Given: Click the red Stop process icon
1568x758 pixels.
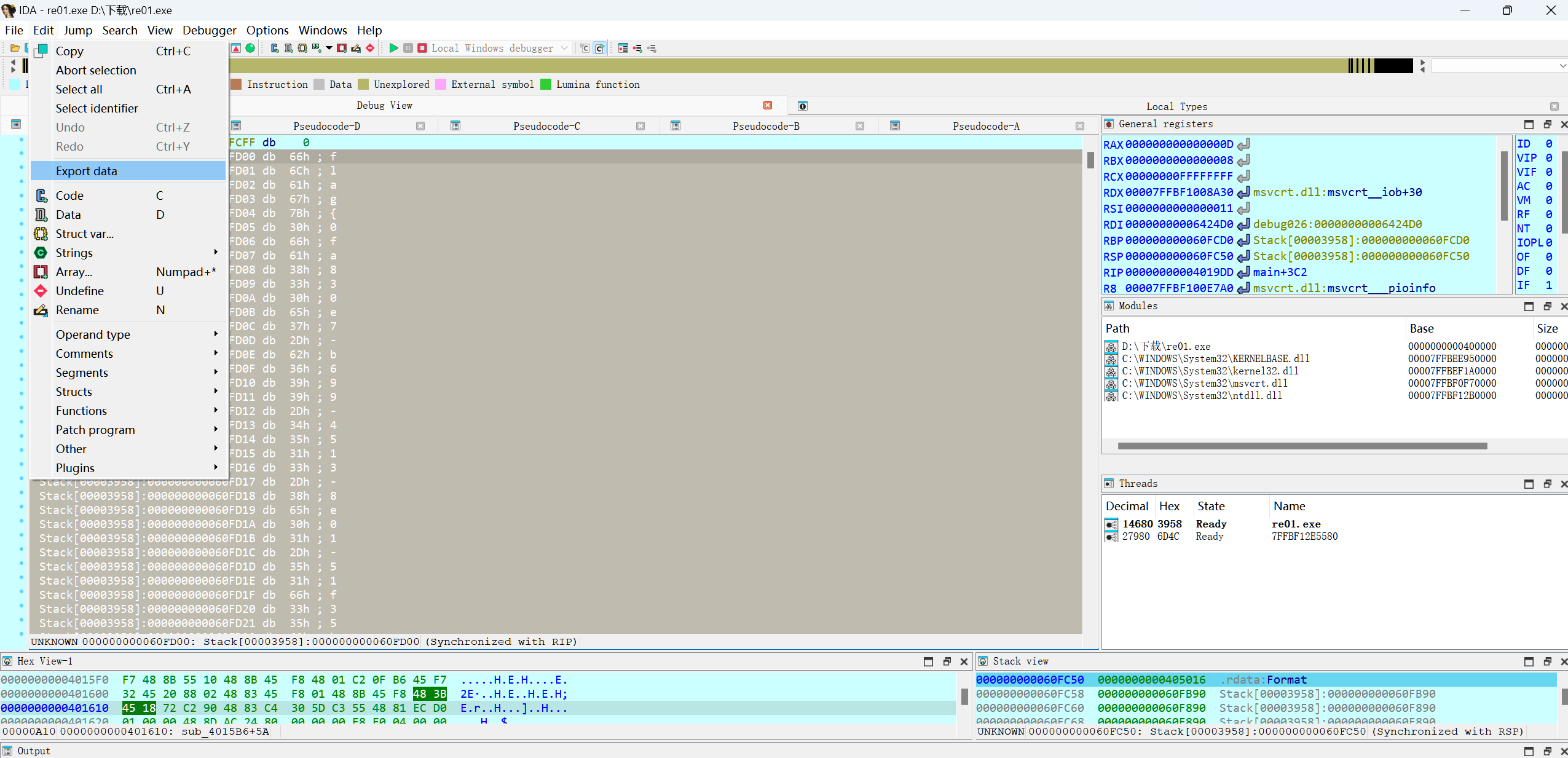Looking at the screenshot, I should 422,48.
